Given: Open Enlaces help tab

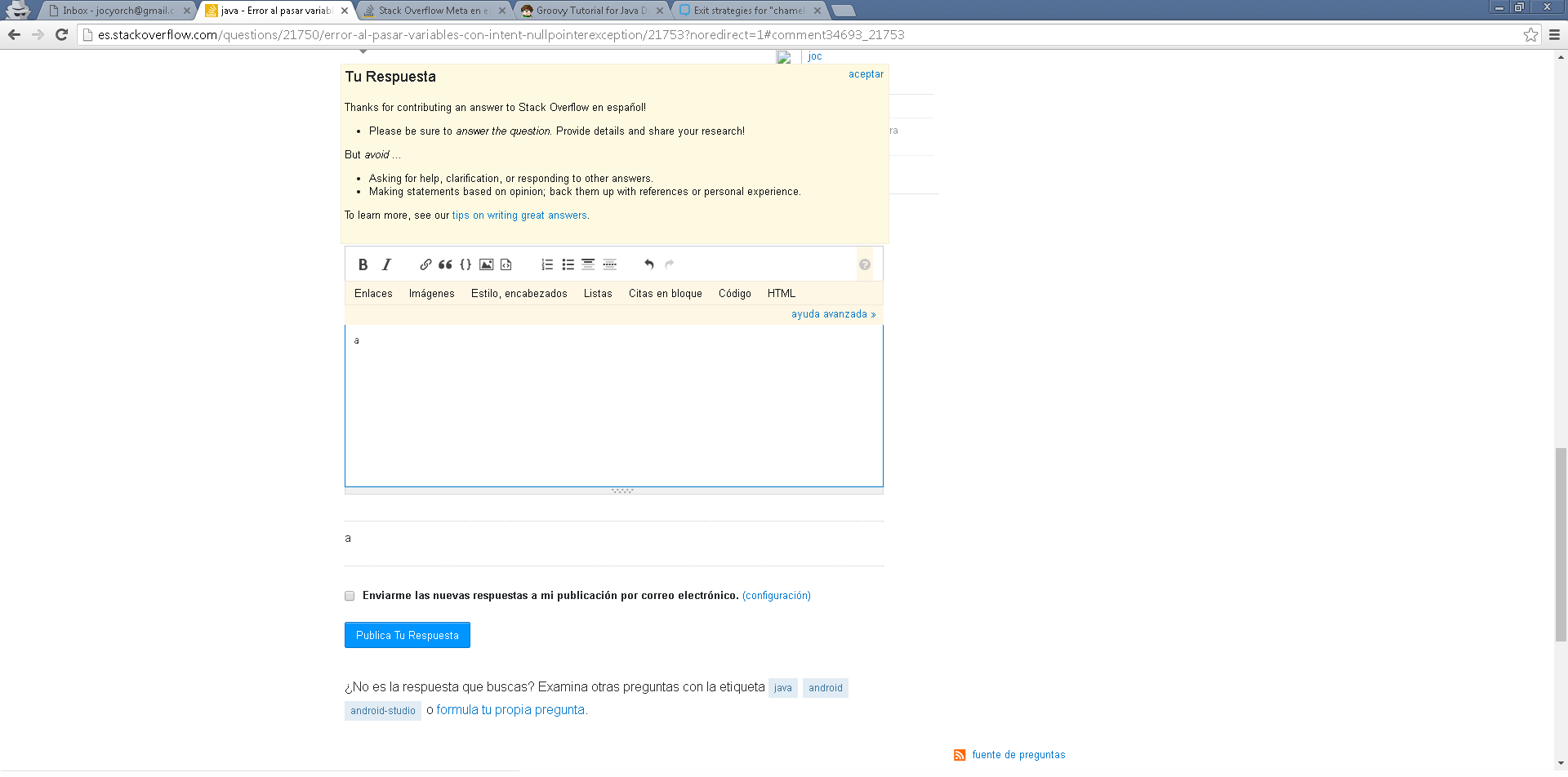Looking at the screenshot, I should 373,293.
